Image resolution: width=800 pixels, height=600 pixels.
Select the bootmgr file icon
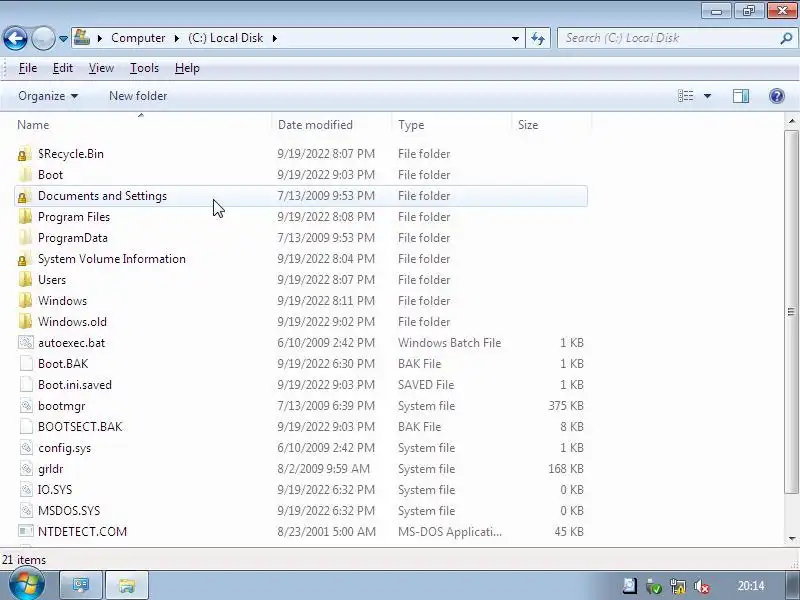(x=26, y=406)
